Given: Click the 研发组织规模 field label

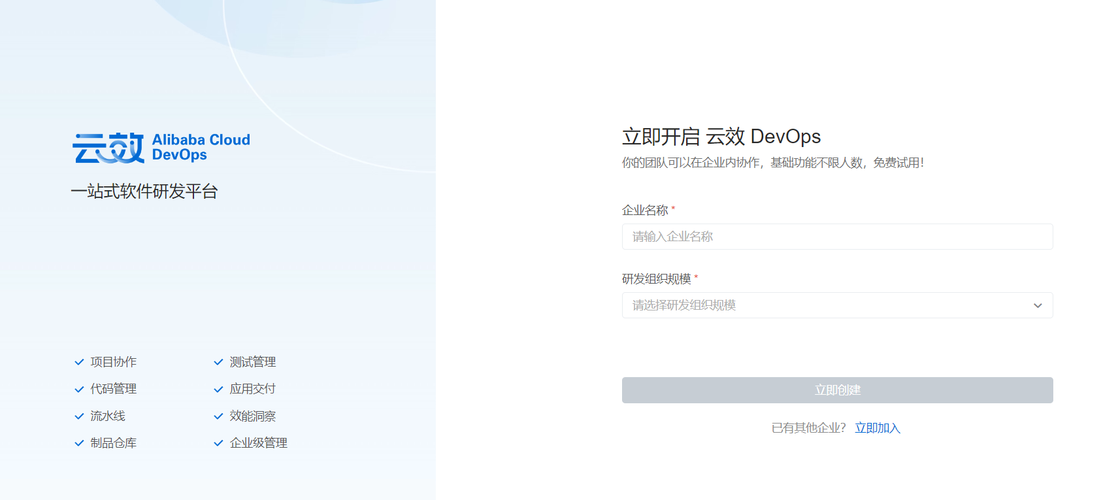Looking at the screenshot, I should coord(657,279).
